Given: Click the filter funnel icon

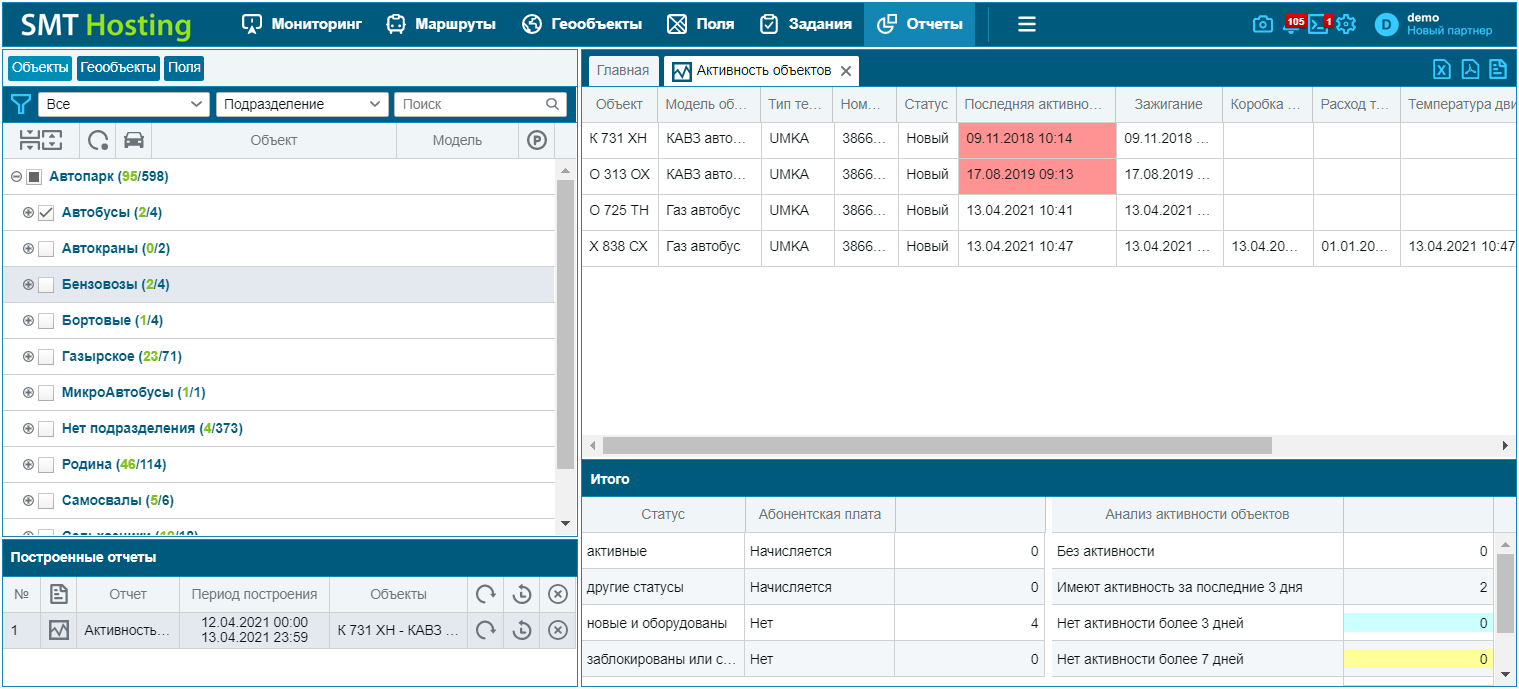Looking at the screenshot, I should point(20,104).
